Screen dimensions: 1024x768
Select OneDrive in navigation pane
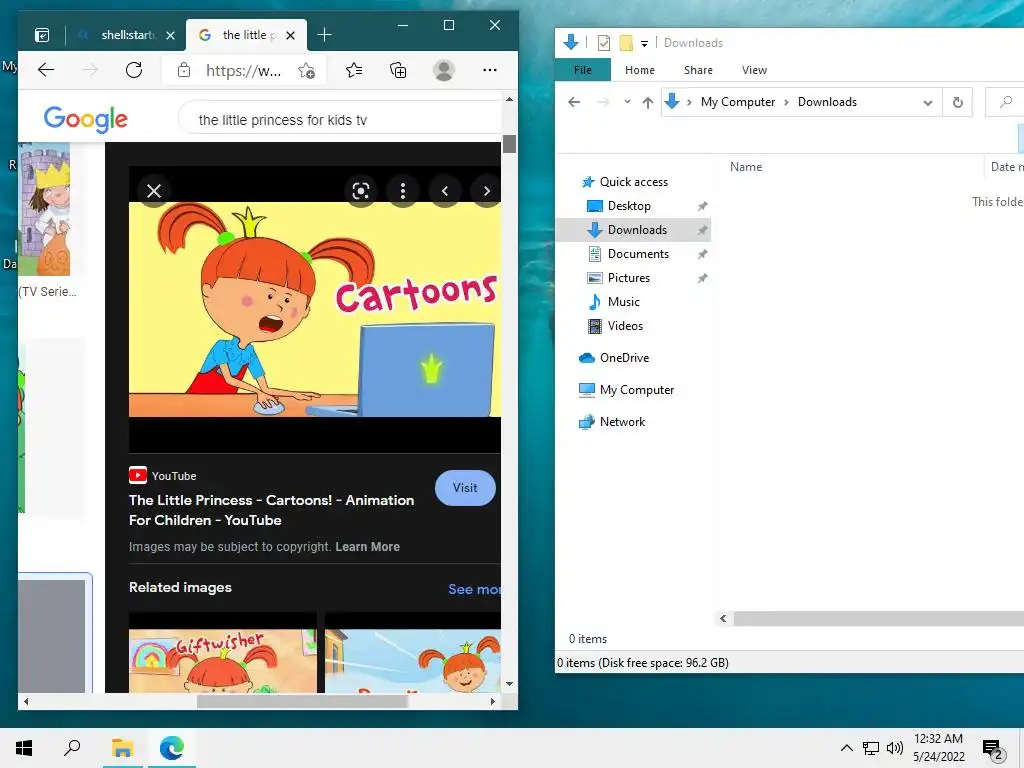tap(624, 358)
